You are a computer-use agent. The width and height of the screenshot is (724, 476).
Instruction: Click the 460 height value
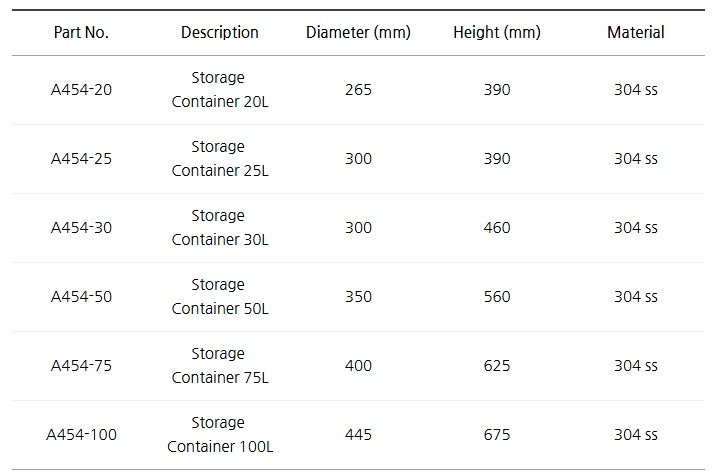point(496,228)
